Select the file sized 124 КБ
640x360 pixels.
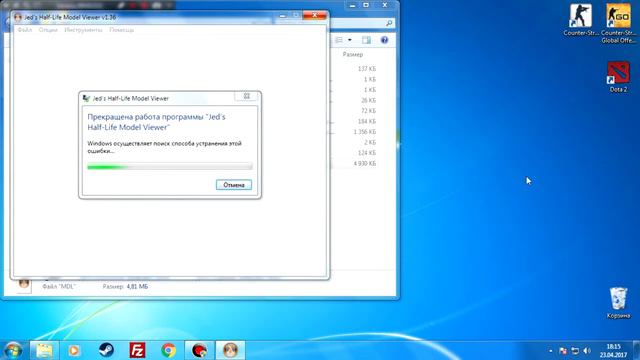point(367,153)
